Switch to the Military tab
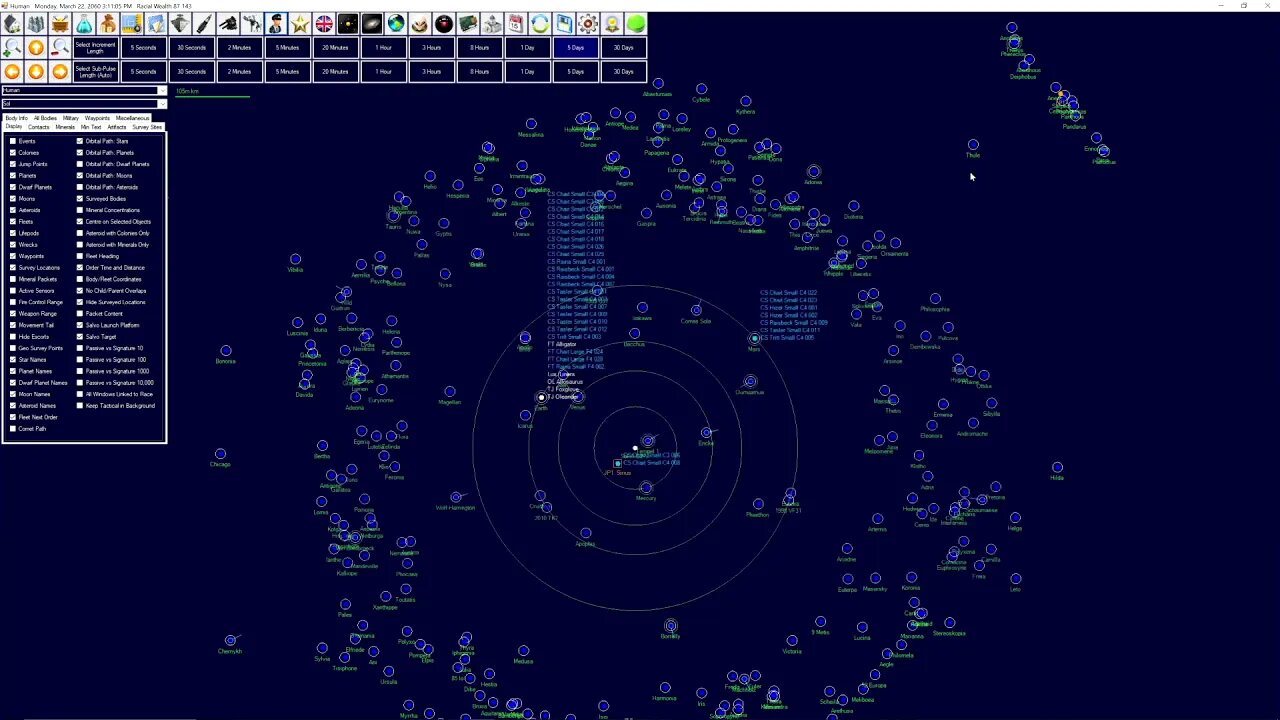Image resolution: width=1280 pixels, height=720 pixels. coord(70,118)
